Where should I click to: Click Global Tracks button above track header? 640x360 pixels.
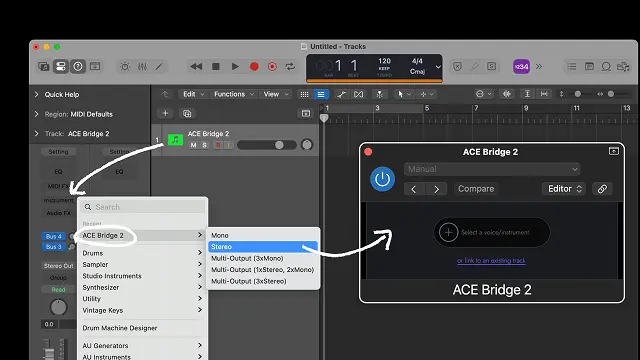point(306,113)
